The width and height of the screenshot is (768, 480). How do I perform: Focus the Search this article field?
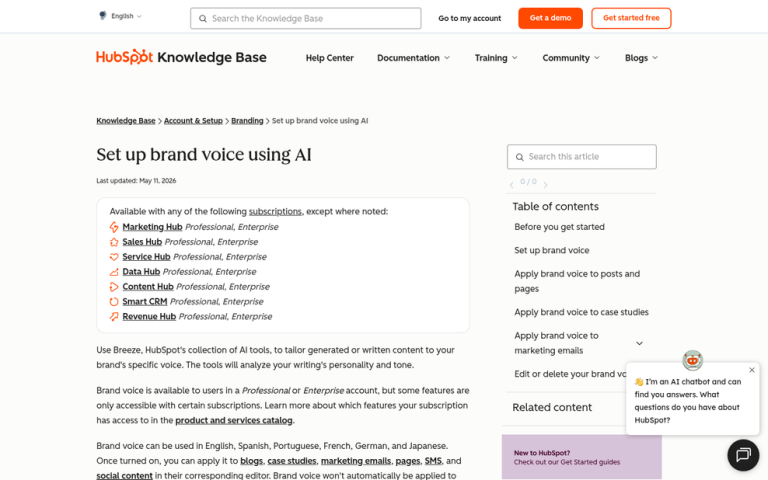pyautogui.click(x=581, y=157)
